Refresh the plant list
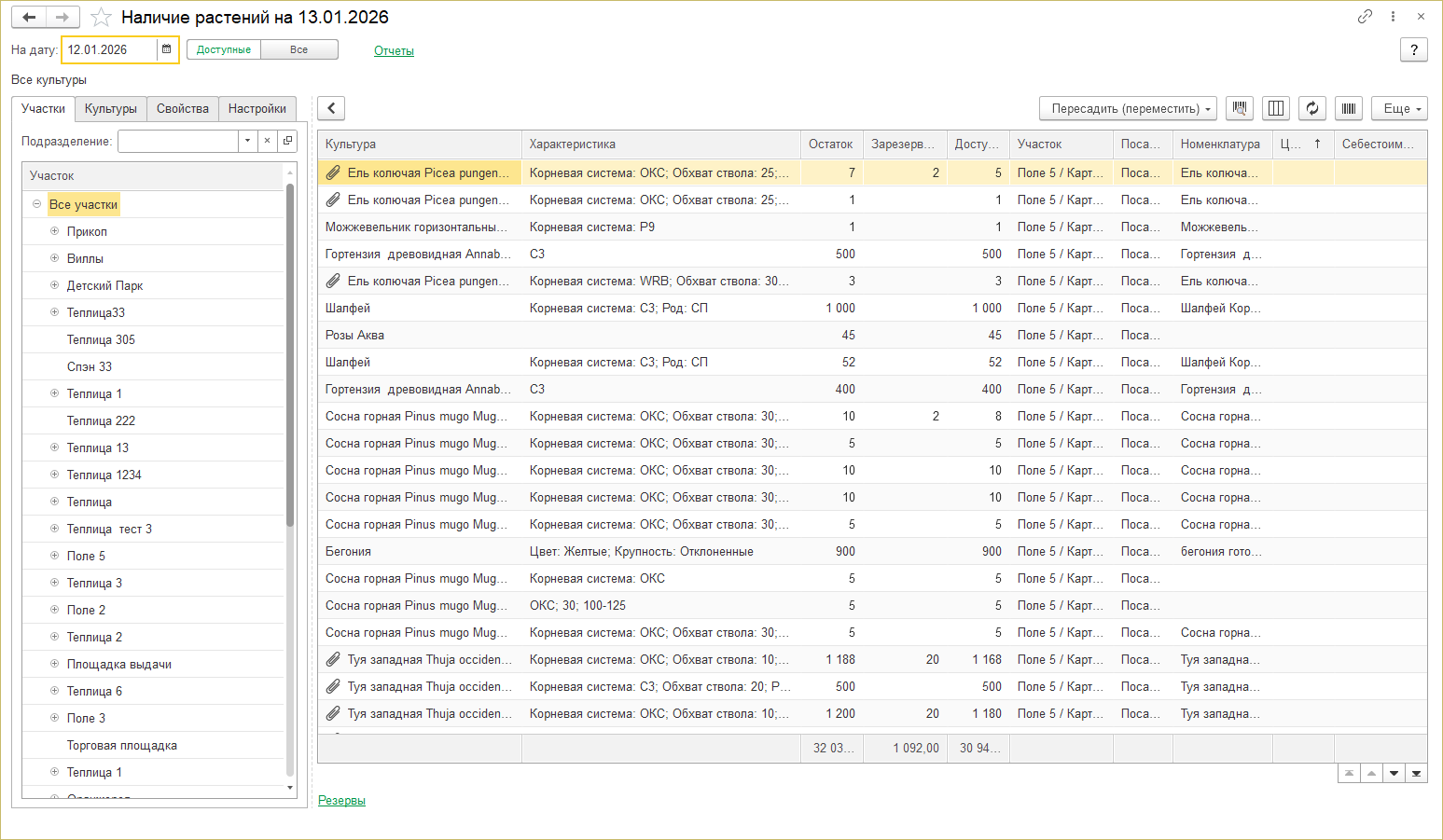The width and height of the screenshot is (1443, 840). tap(1312, 108)
